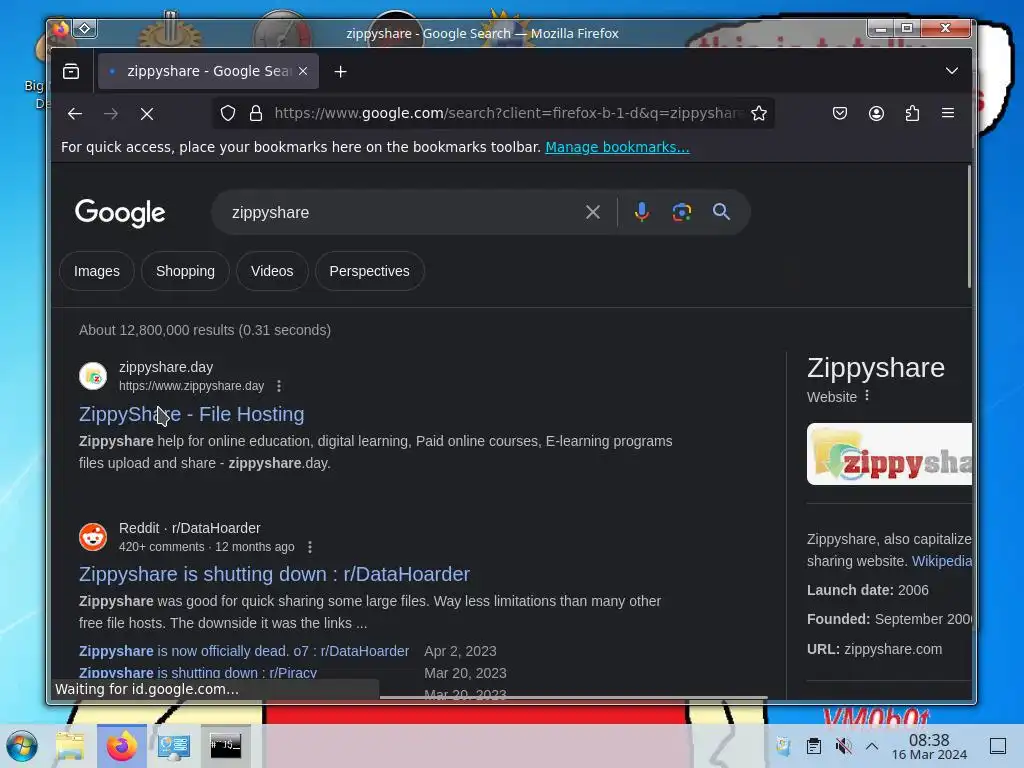Go back using the back arrow
Image resolution: width=1024 pixels, height=768 pixels.
[74, 114]
